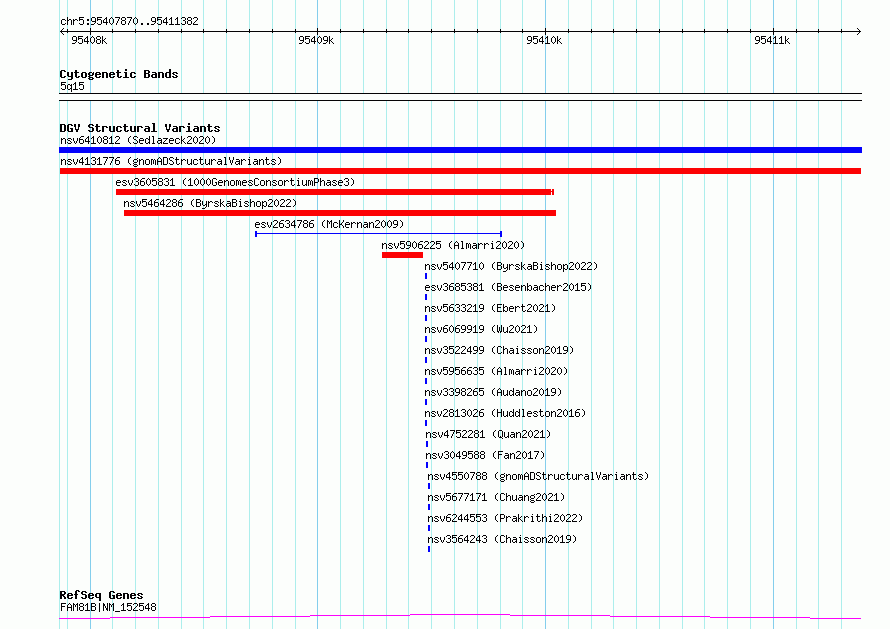Open nsv3049588 (Fan2017) variant label
The width and height of the screenshot is (890, 629).
(485, 455)
